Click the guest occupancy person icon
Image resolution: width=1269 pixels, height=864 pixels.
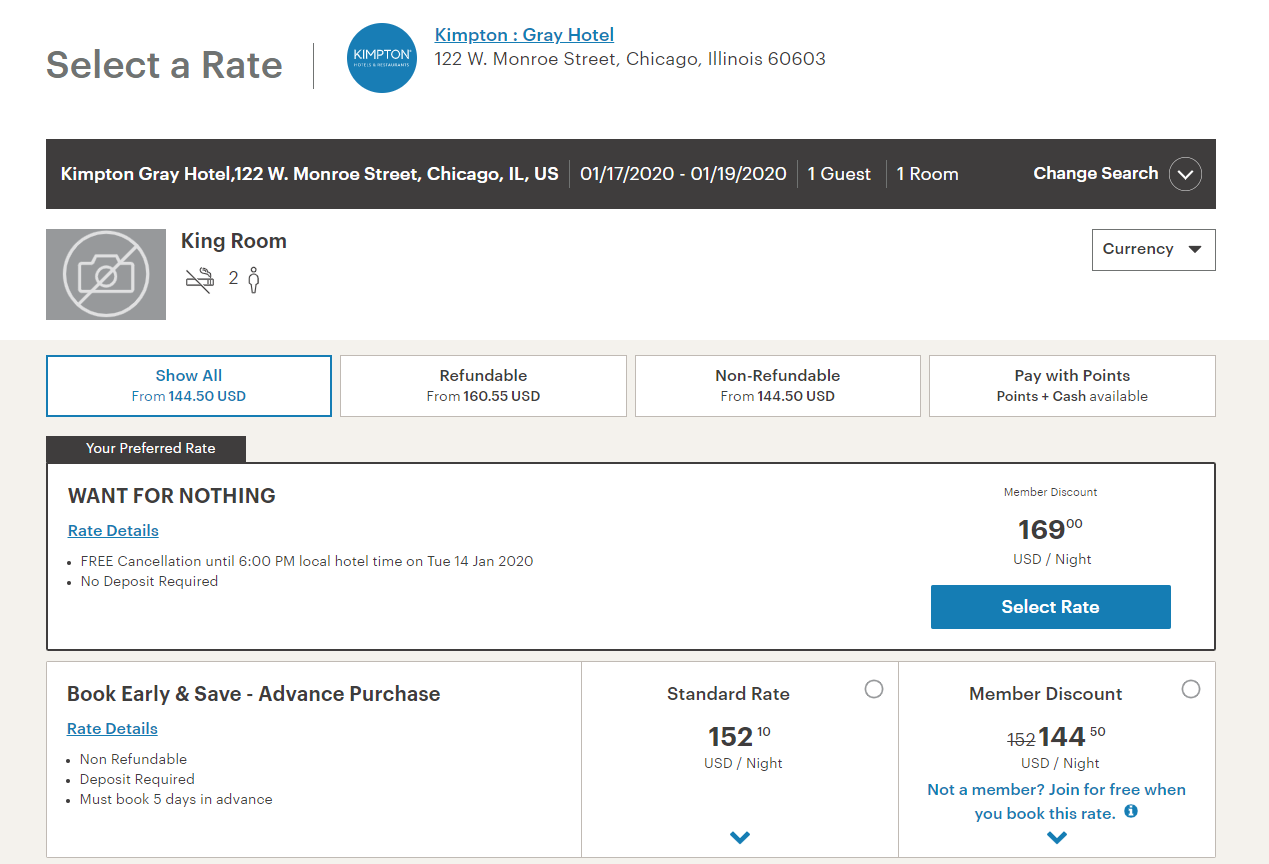point(254,279)
